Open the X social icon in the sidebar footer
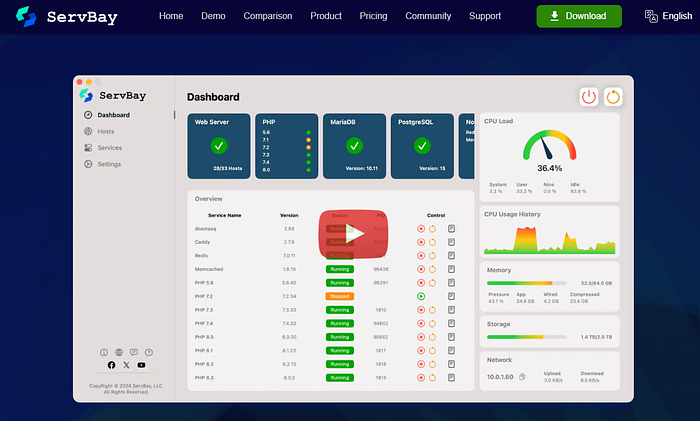700x421 pixels. point(126,365)
